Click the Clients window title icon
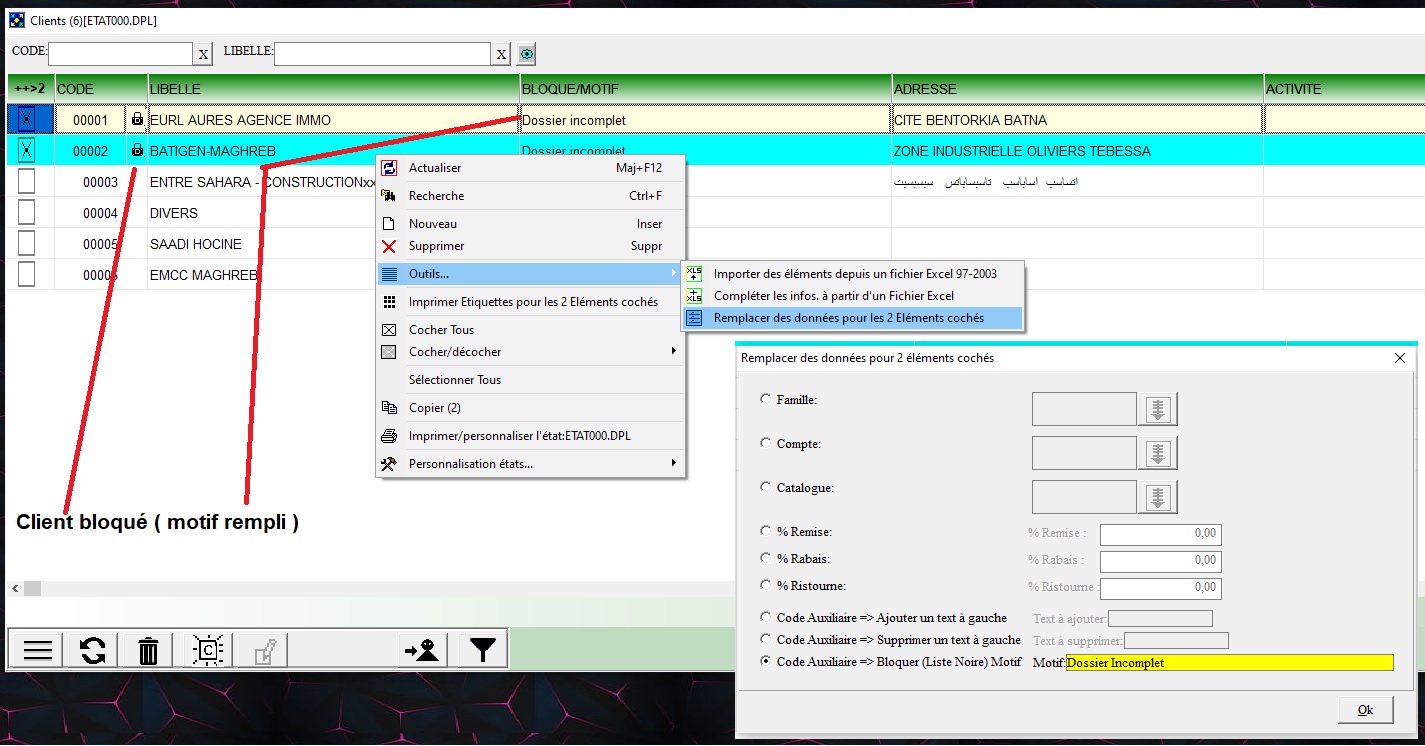 click(x=17, y=20)
